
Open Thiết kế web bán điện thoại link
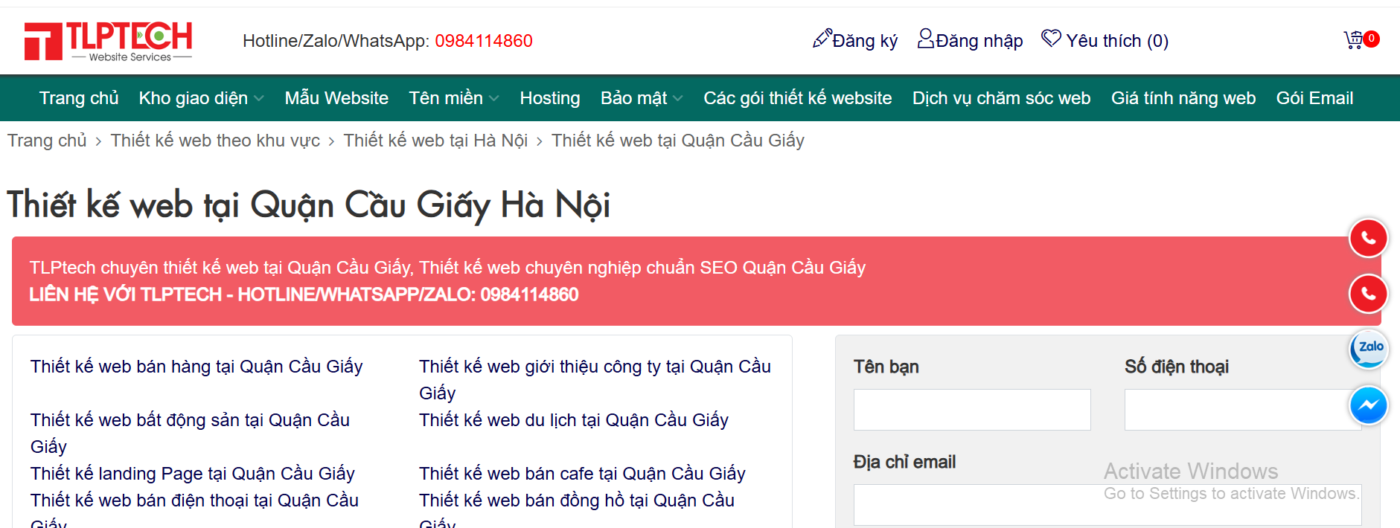pos(194,508)
